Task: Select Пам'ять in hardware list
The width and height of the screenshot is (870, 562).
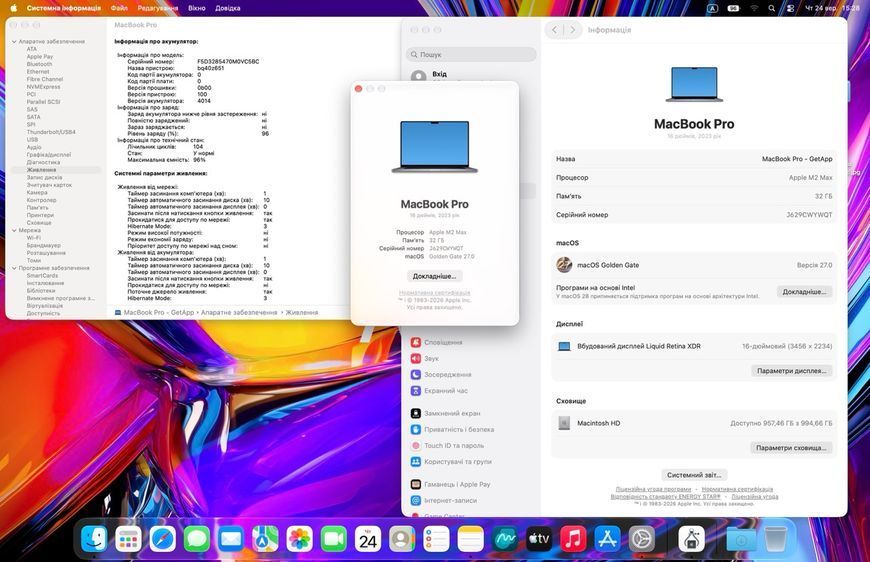Action: tap(37, 207)
